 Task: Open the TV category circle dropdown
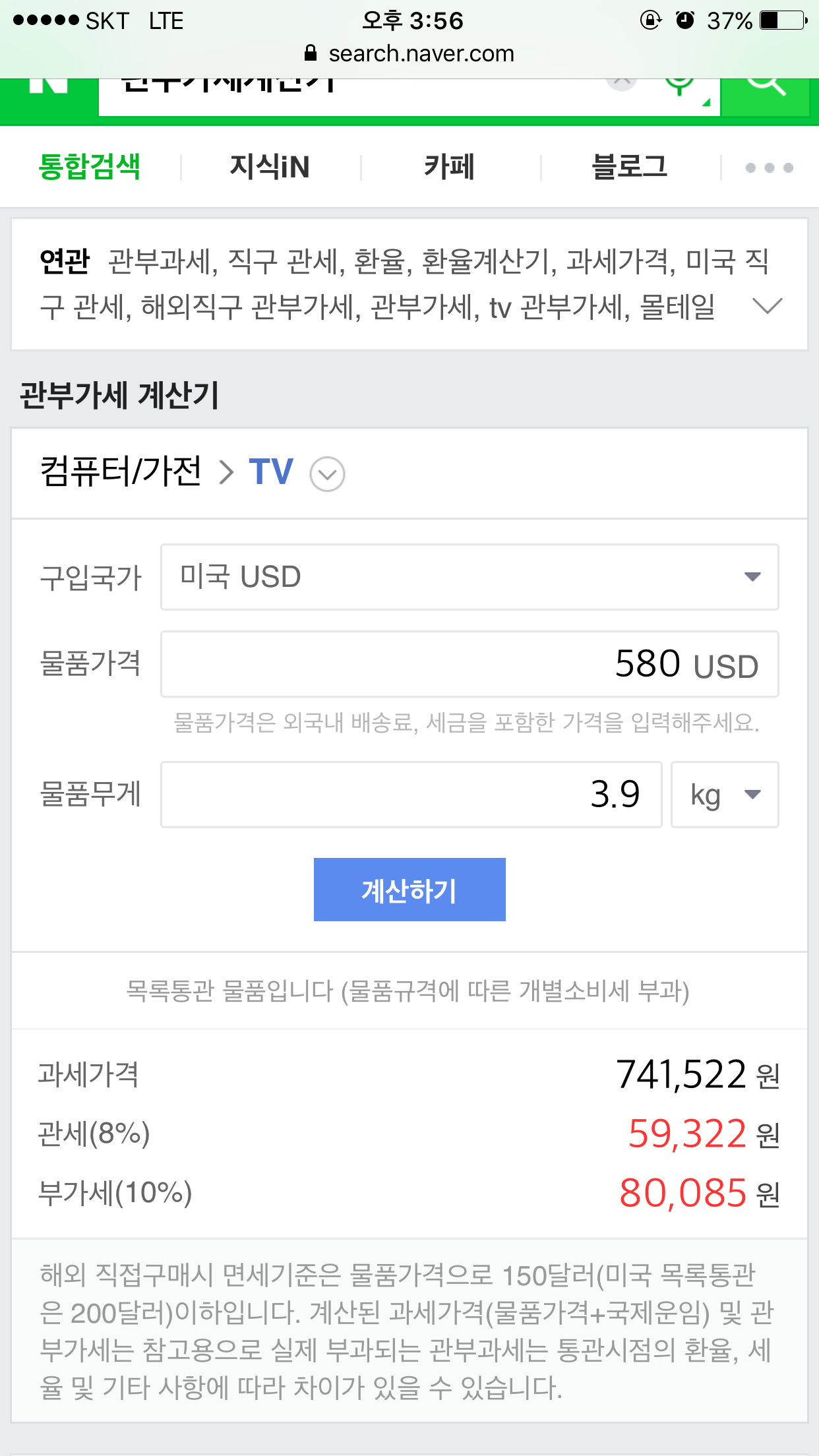[327, 474]
